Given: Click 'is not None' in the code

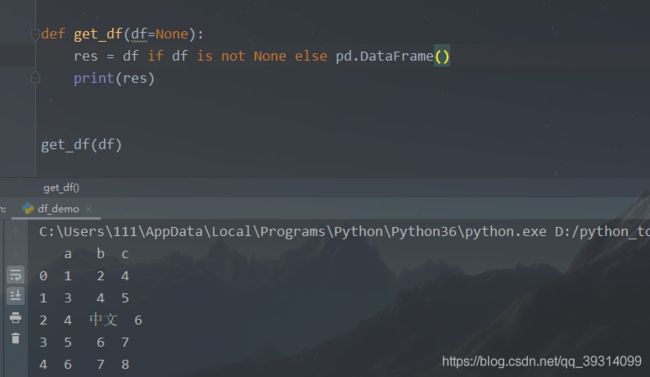Looking at the screenshot, I should pyautogui.click(x=241, y=56).
